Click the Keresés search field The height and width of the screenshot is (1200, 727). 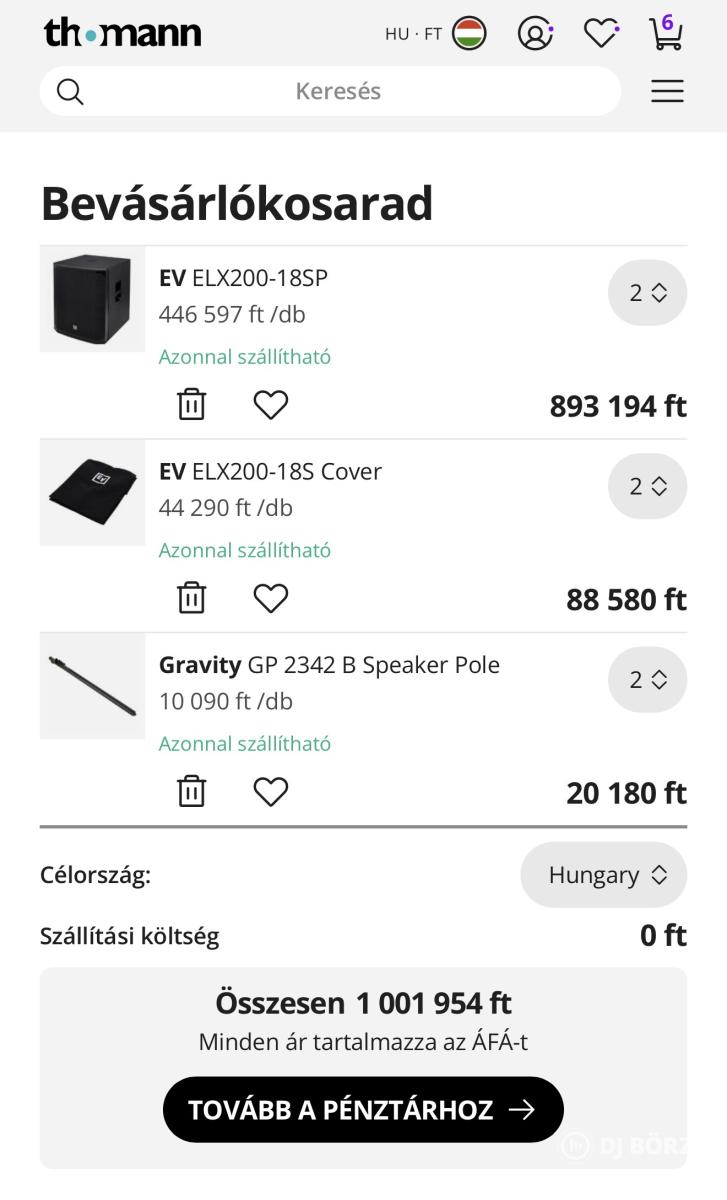pos(338,92)
